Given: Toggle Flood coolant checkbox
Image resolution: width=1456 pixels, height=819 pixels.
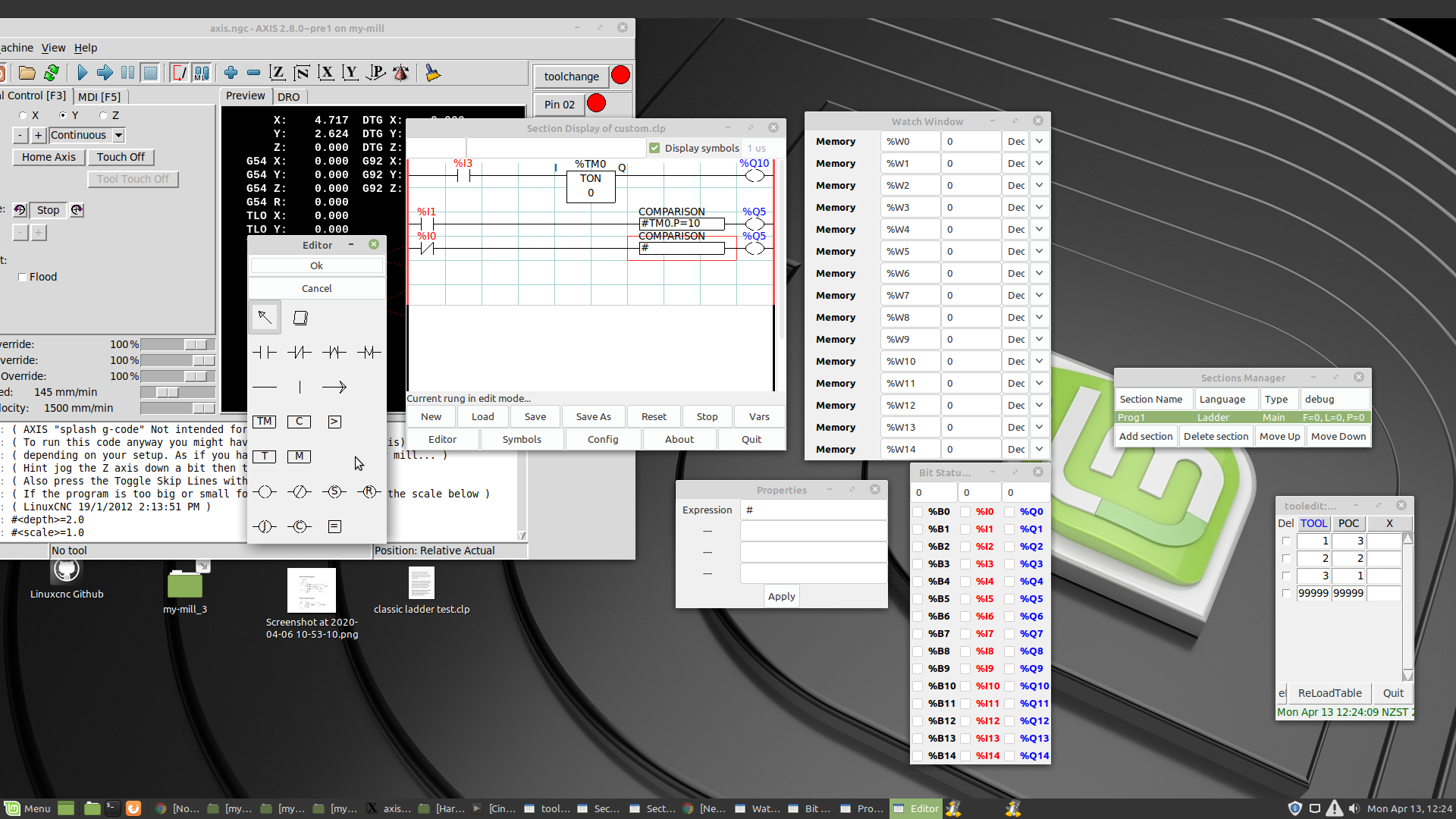Looking at the screenshot, I should 22,277.
